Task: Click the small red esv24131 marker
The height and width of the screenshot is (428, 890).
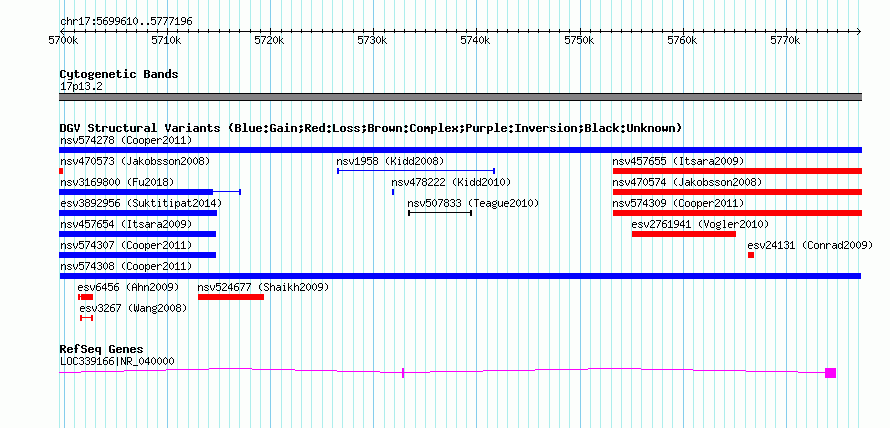Action: [751, 255]
